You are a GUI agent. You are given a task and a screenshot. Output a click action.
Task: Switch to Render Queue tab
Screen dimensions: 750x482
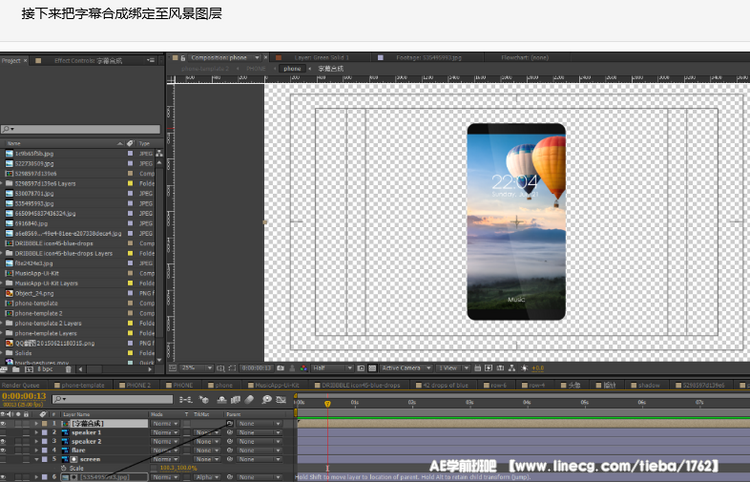point(20,385)
